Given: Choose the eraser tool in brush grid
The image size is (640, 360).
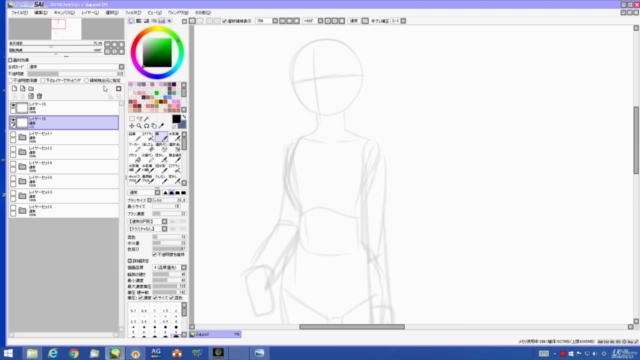Looking at the screenshot, I should (x=148, y=147).
